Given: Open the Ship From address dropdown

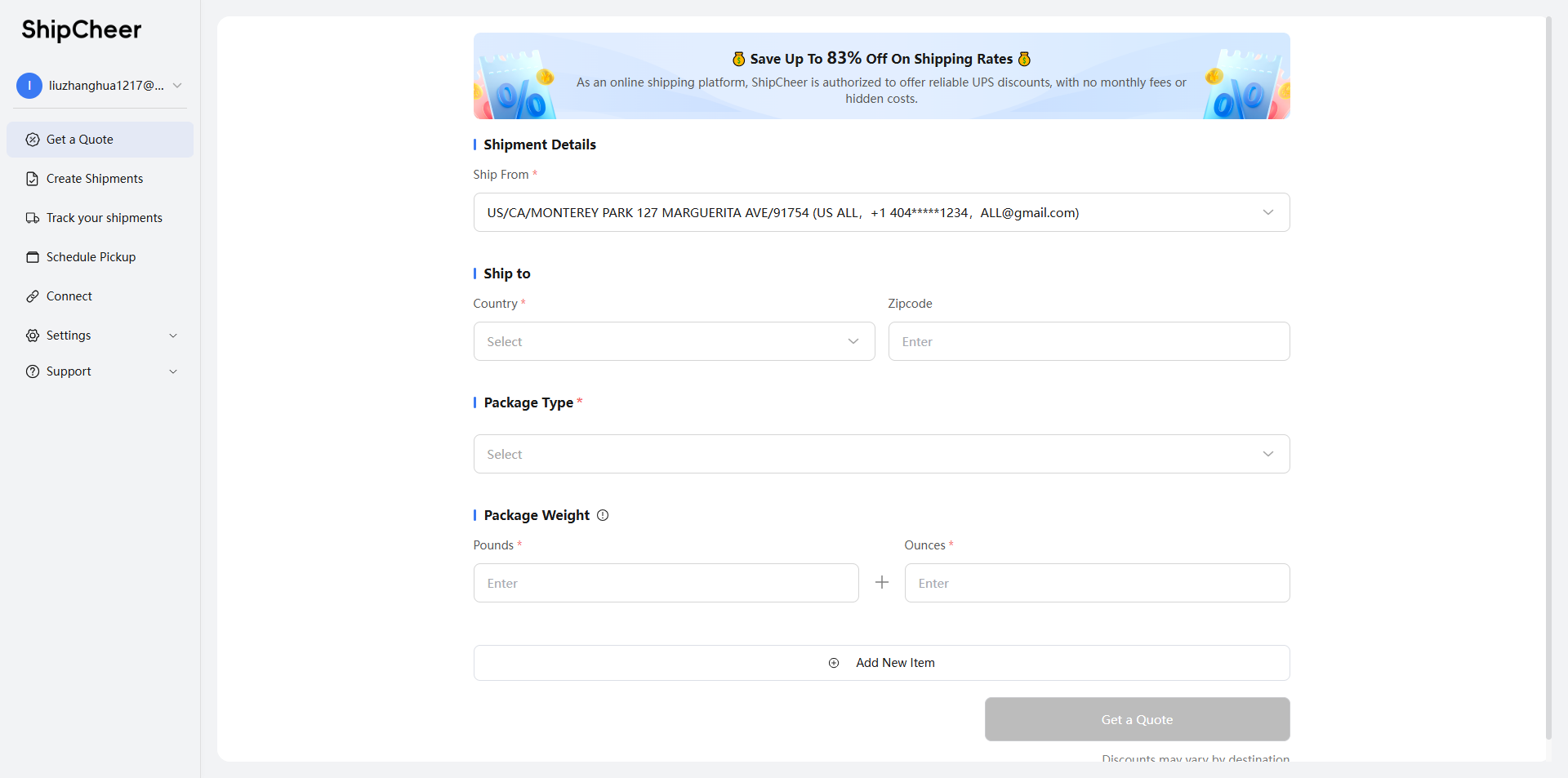Looking at the screenshot, I should [x=880, y=212].
